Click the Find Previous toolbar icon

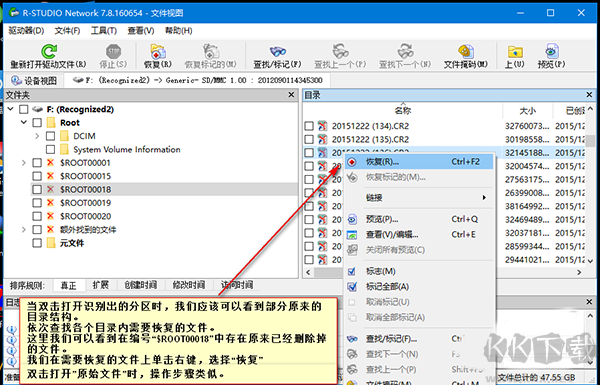(340, 51)
